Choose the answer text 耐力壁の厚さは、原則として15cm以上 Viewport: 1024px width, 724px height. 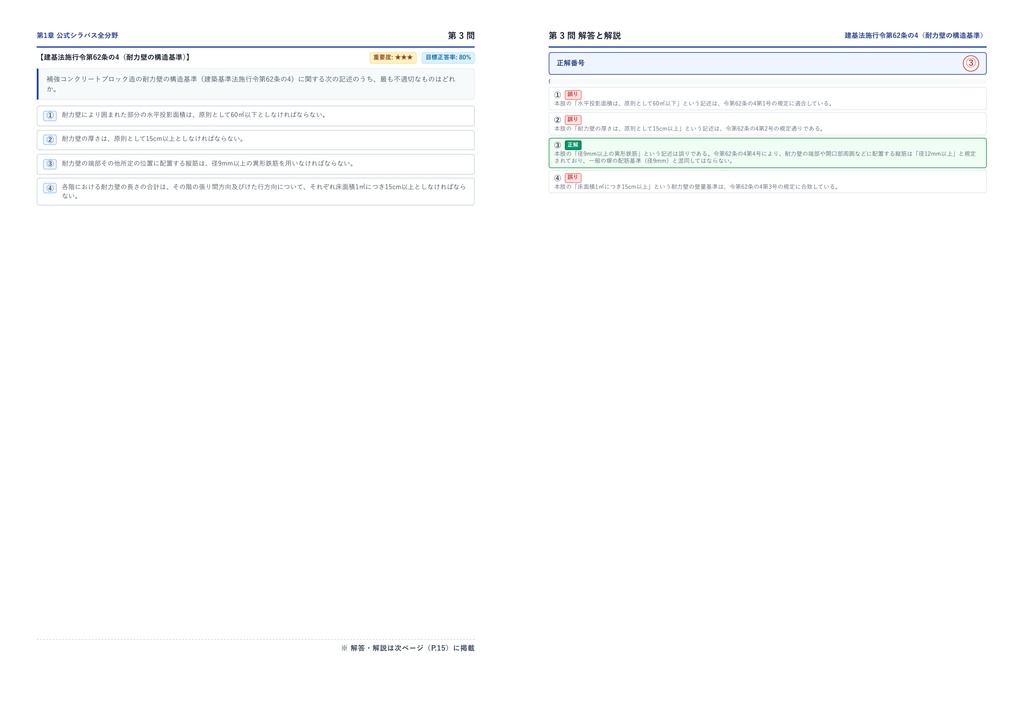(153, 138)
